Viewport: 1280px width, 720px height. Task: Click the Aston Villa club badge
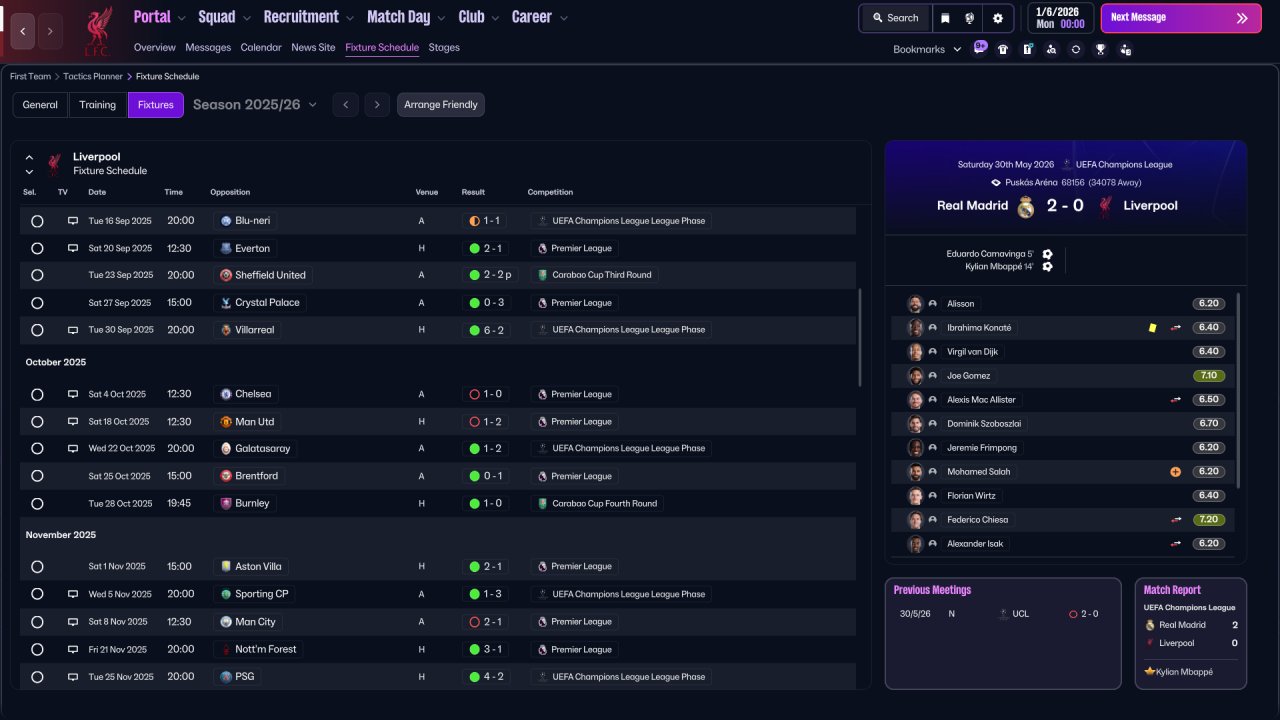tap(226, 567)
